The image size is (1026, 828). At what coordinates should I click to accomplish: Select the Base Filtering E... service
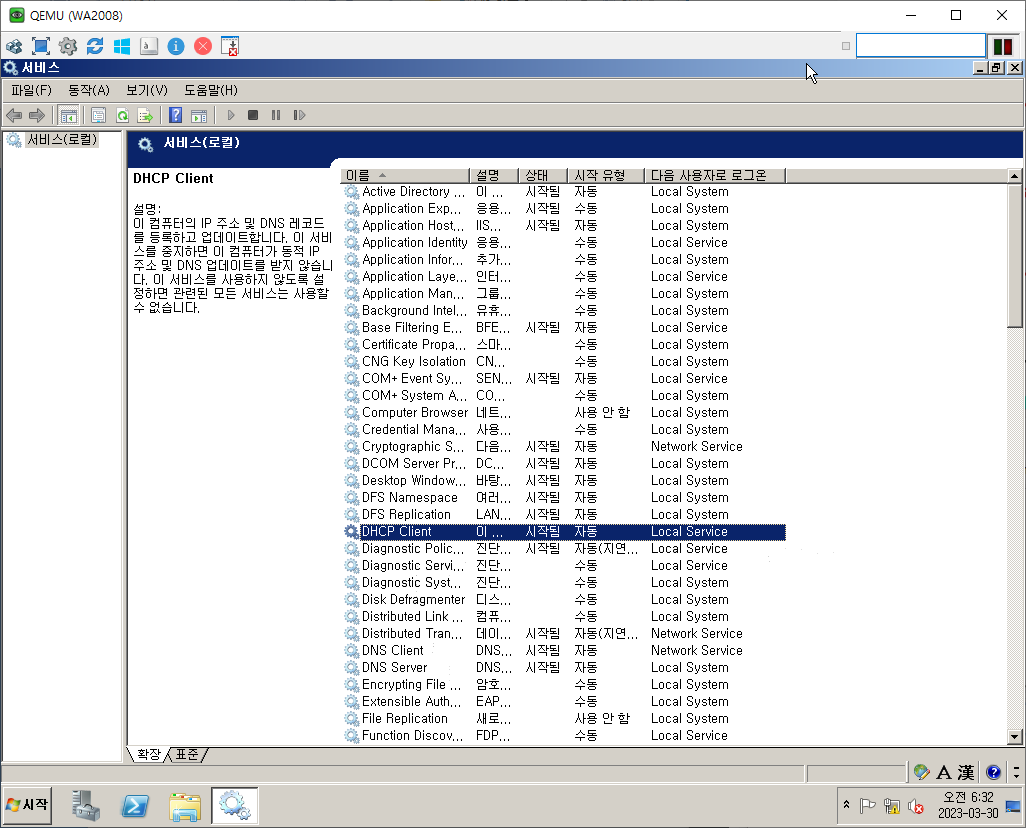563,328
